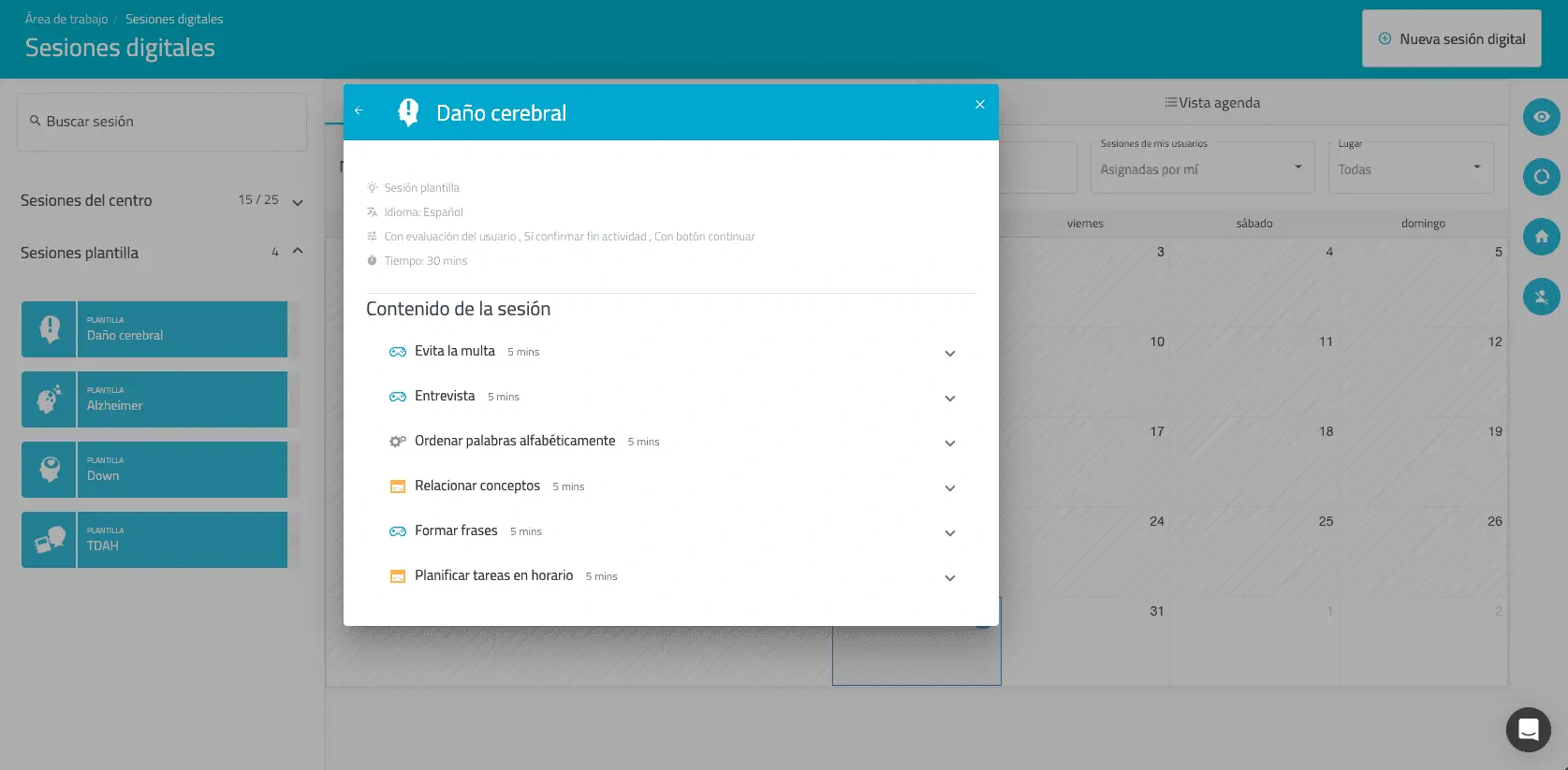Open the Lugar dropdown
Viewport: 1568px width, 770px height.
pyautogui.click(x=1410, y=168)
